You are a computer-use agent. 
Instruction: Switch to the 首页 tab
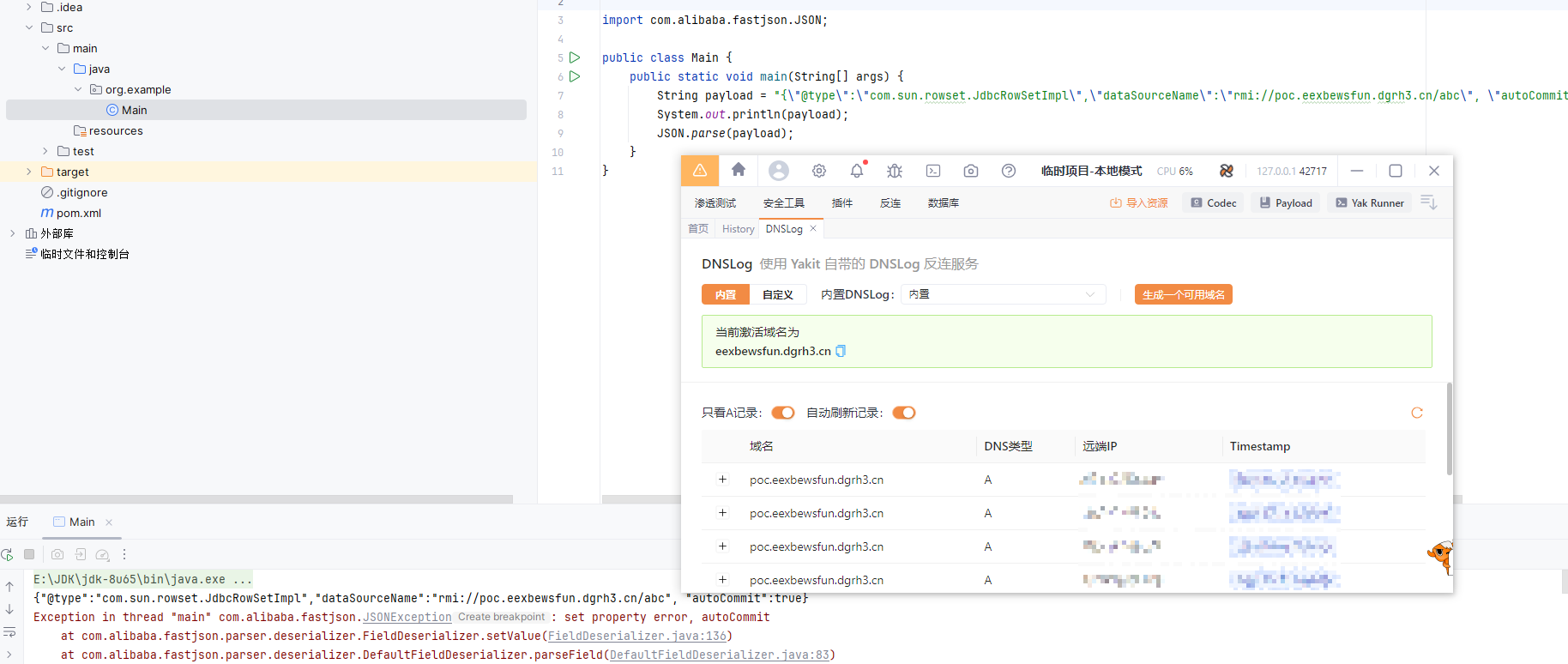[698, 229]
